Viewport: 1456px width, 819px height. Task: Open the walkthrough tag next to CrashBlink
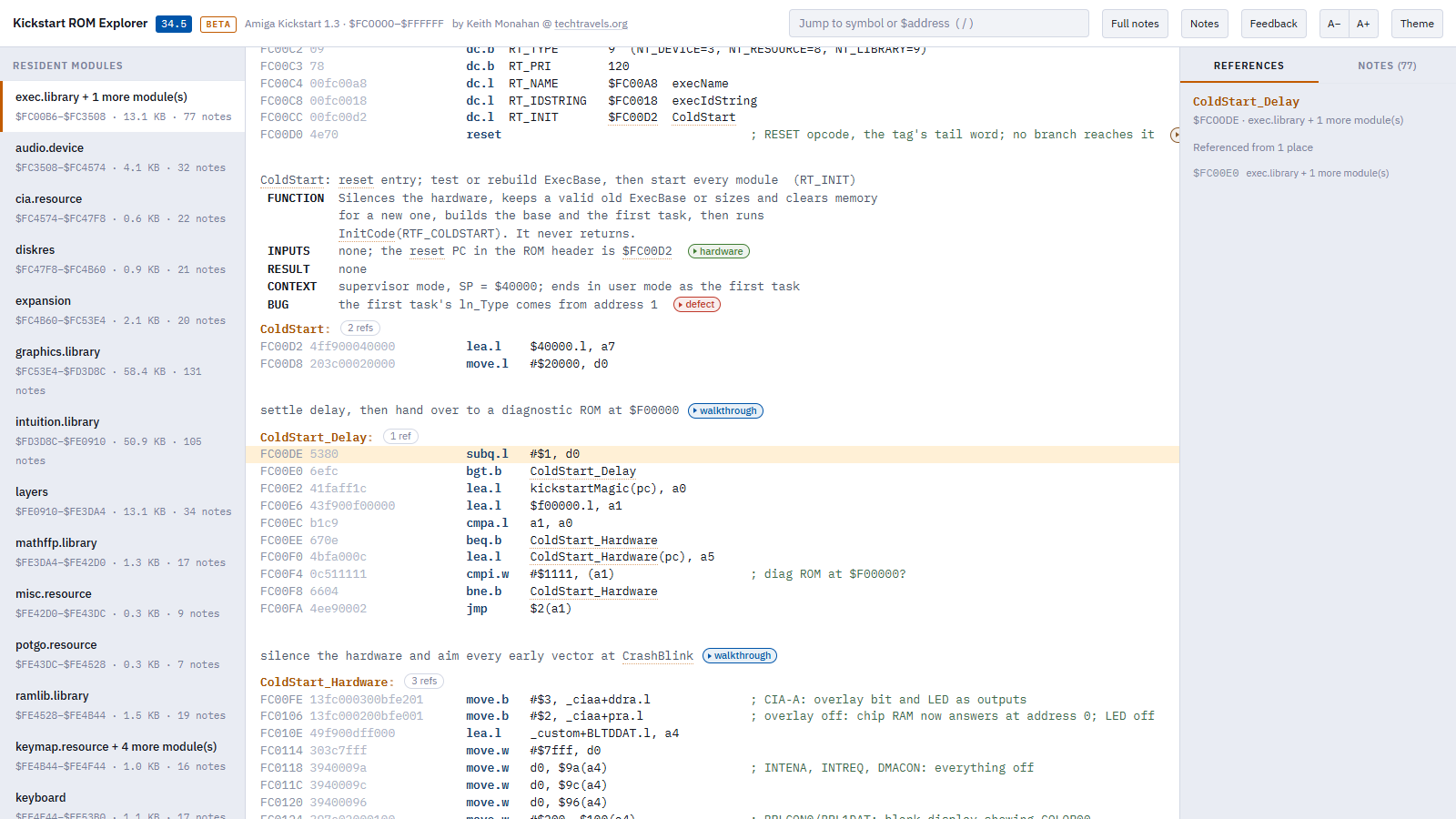coord(740,656)
